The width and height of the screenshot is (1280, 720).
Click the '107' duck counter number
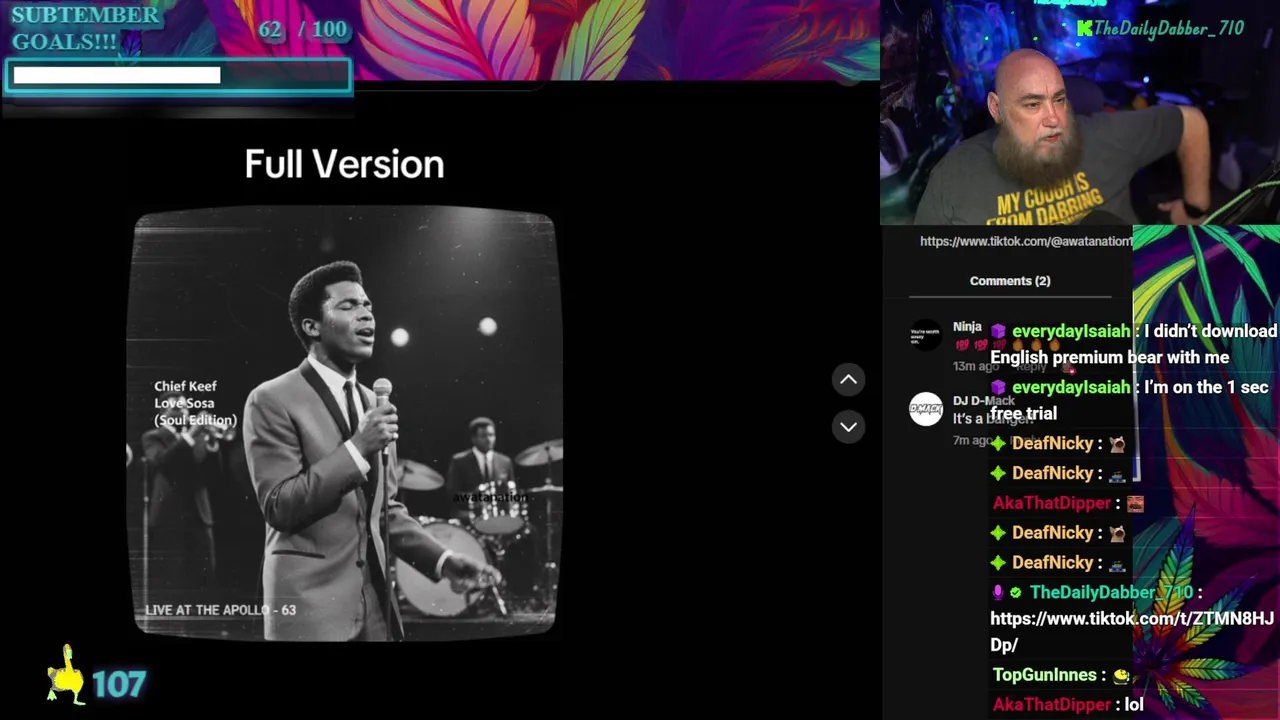click(119, 685)
